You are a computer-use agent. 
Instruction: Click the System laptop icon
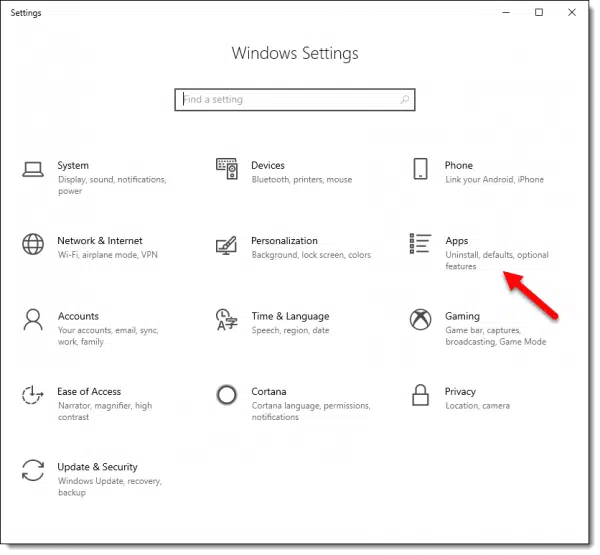[x=33, y=169]
